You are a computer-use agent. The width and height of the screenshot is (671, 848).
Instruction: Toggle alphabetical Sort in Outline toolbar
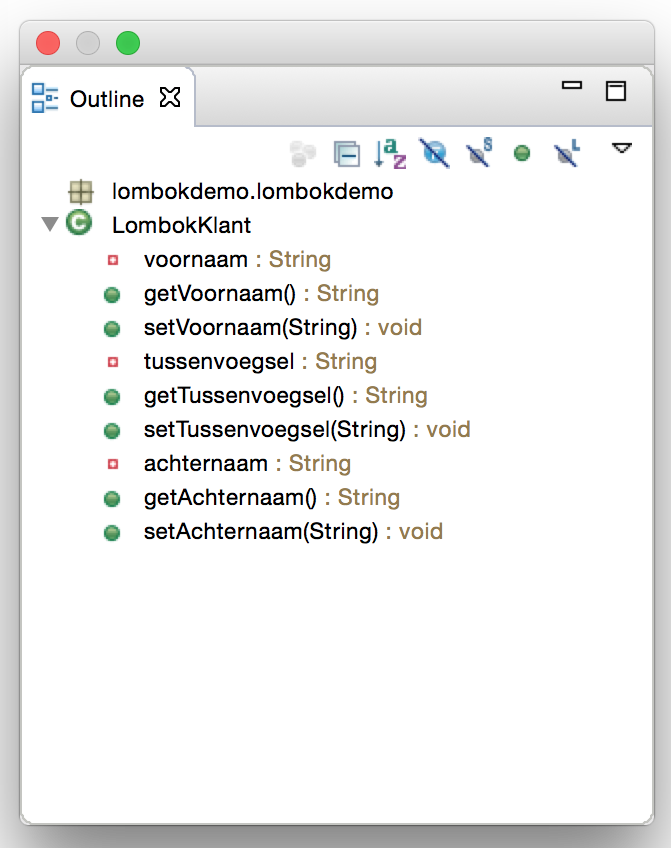pyautogui.click(x=390, y=153)
